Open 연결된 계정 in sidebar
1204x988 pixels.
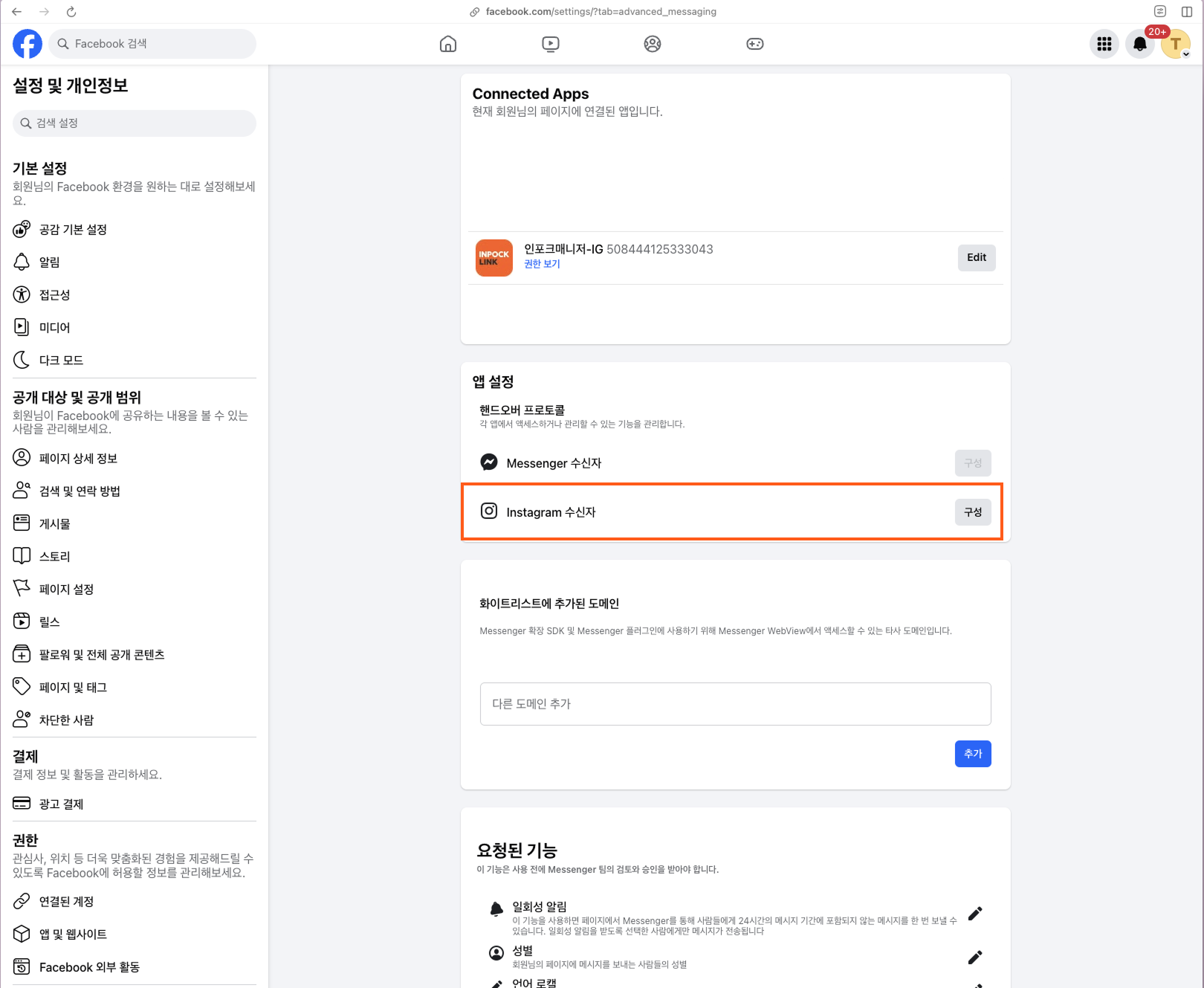pyautogui.click(x=135, y=902)
